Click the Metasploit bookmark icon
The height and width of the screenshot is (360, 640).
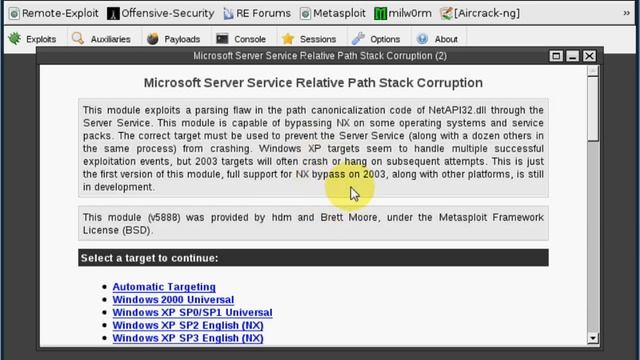(x=305, y=13)
